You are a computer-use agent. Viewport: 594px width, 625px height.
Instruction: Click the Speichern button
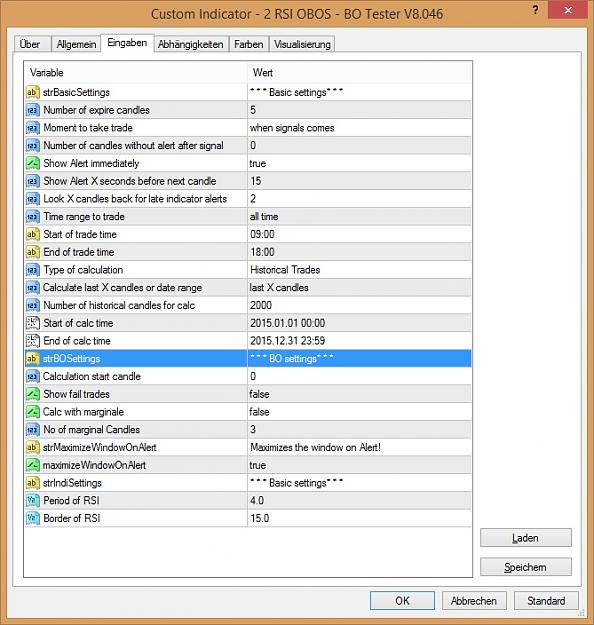pos(525,567)
